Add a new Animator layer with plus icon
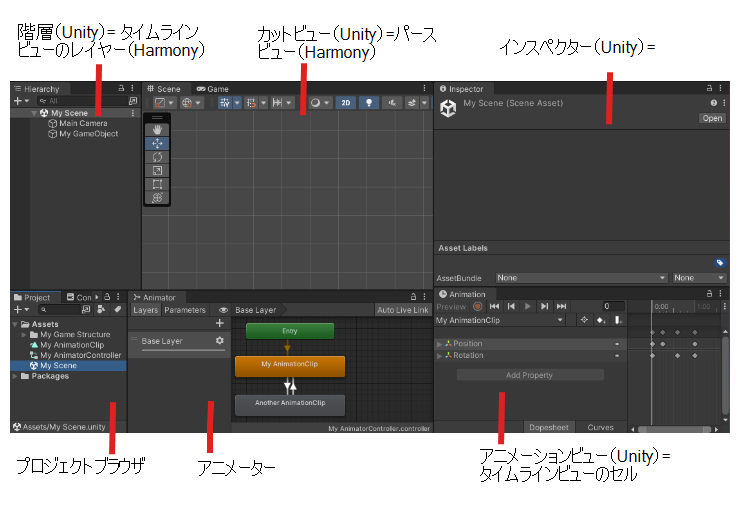This screenshot has width=740, height=510. click(x=219, y=323)
